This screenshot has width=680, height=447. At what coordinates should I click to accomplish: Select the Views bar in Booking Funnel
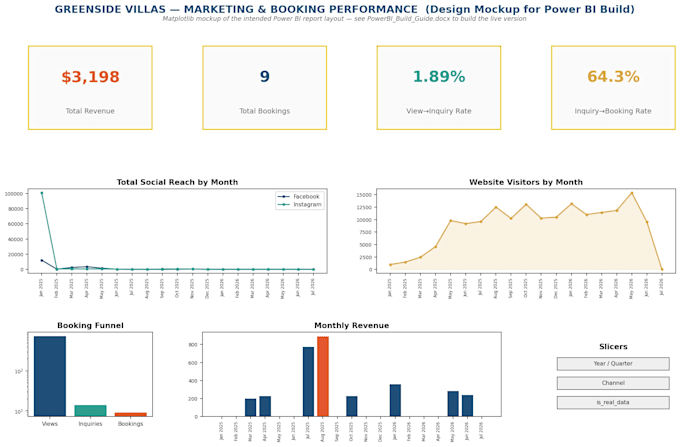click(50, 376)
